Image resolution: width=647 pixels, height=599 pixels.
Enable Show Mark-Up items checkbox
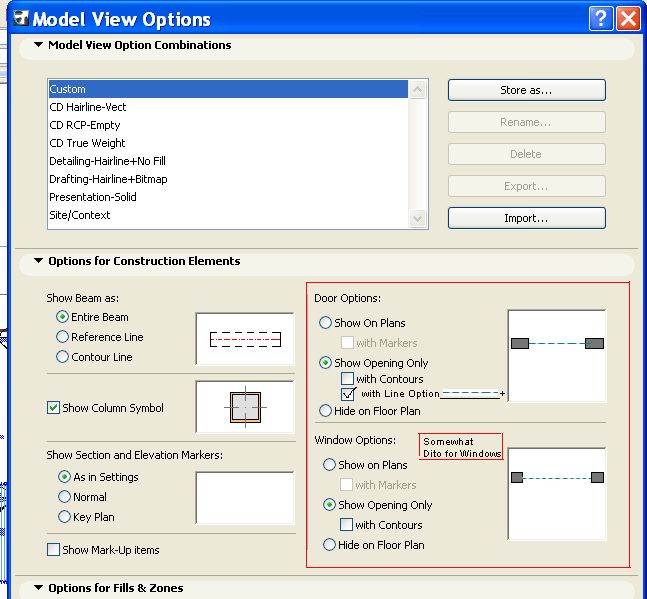pyautogui.click(x=53, y=549)
